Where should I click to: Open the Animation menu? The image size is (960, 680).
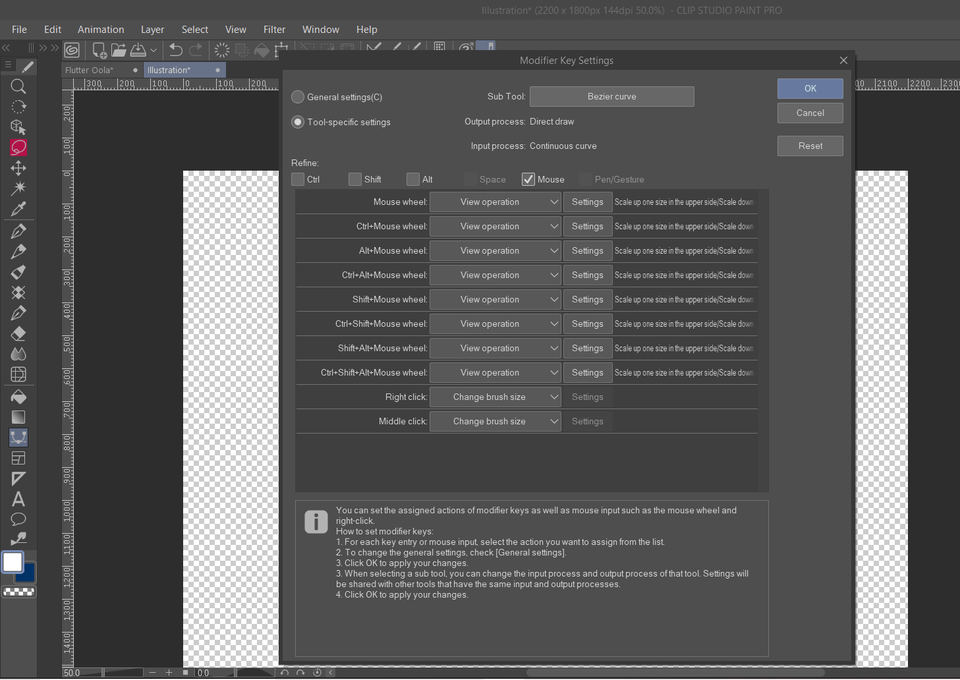click(x=100, y=29)
